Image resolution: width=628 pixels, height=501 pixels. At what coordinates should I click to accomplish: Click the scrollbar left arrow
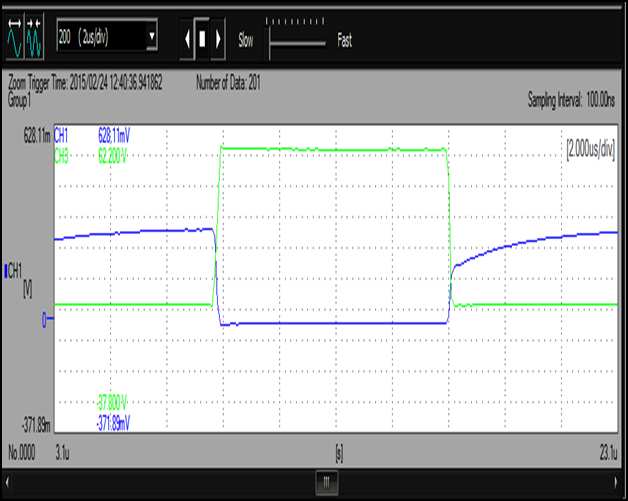coord(7,482)
